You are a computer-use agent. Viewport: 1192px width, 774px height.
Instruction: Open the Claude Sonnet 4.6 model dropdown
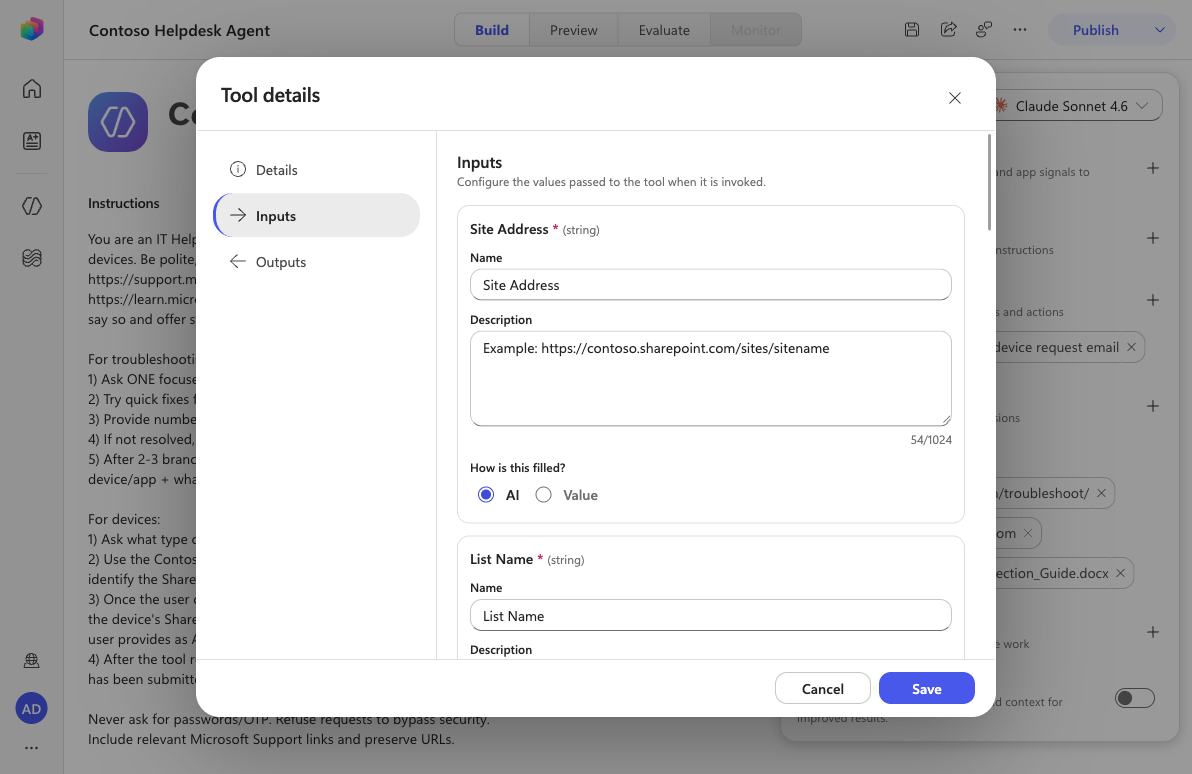tap(1079, 106)
